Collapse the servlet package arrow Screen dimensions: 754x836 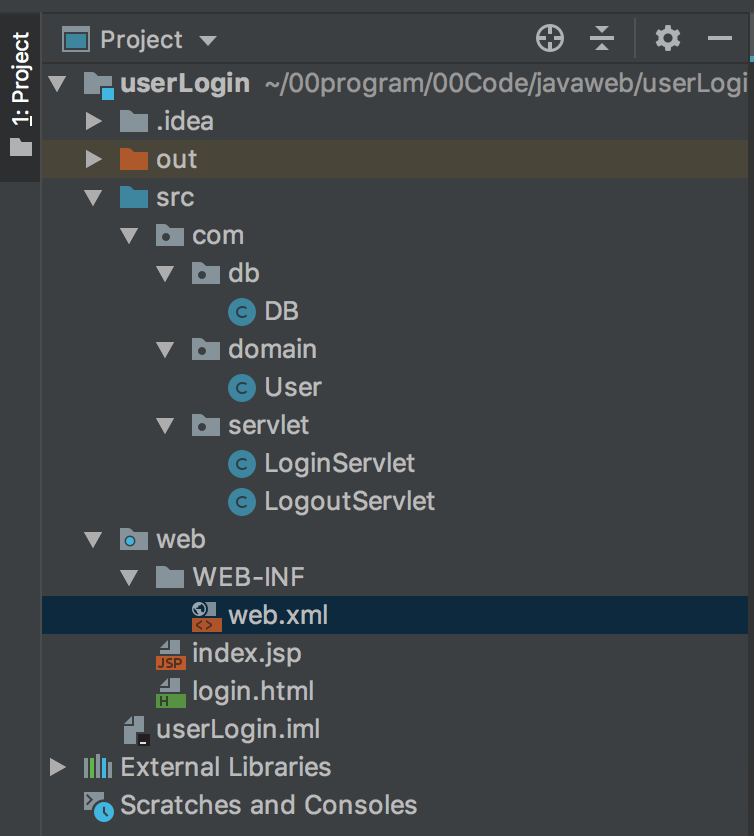[165, 425]
